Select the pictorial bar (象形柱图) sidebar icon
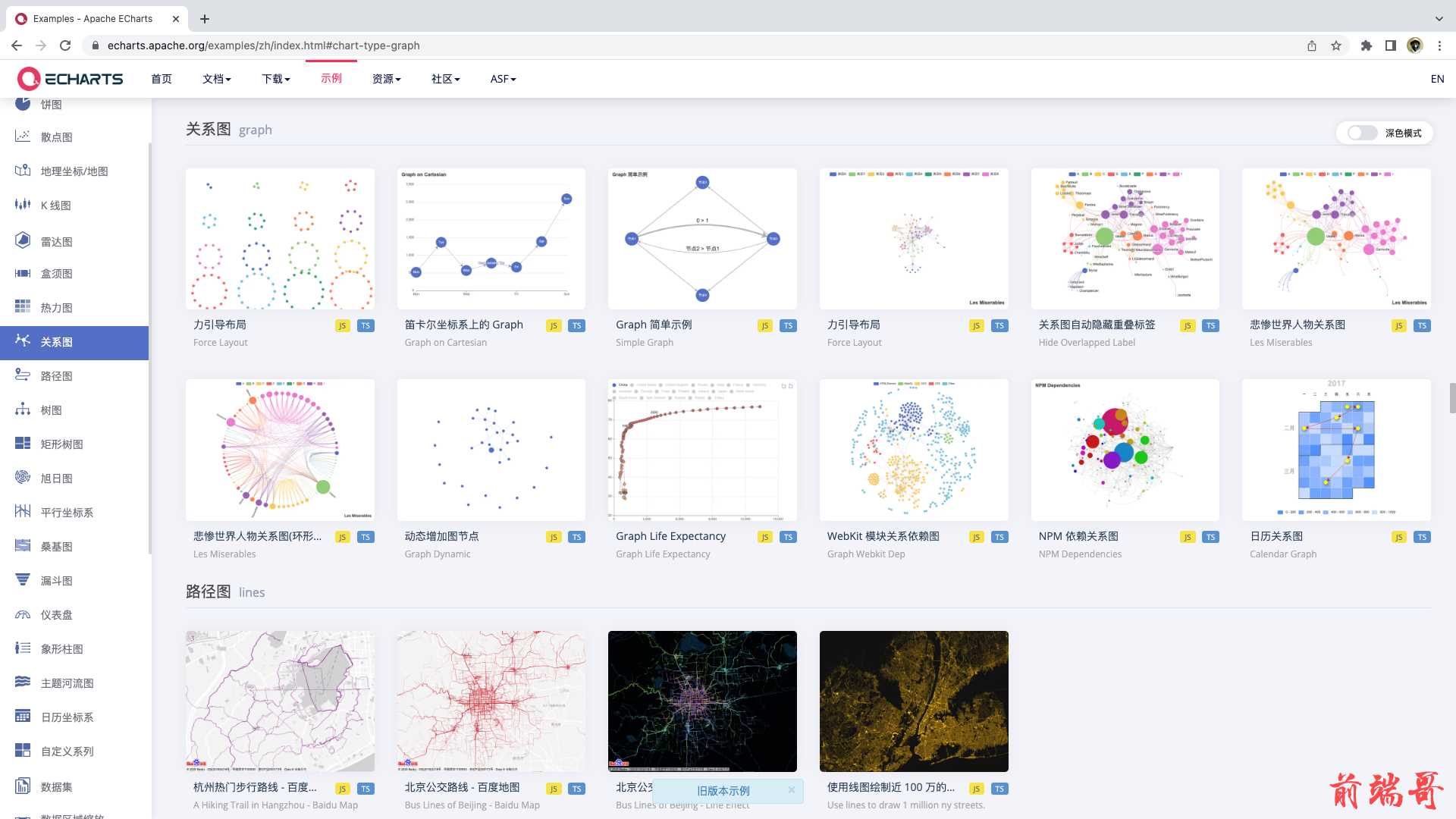The width and height of the screenshot is (1456, 819). tap(23, 648)
